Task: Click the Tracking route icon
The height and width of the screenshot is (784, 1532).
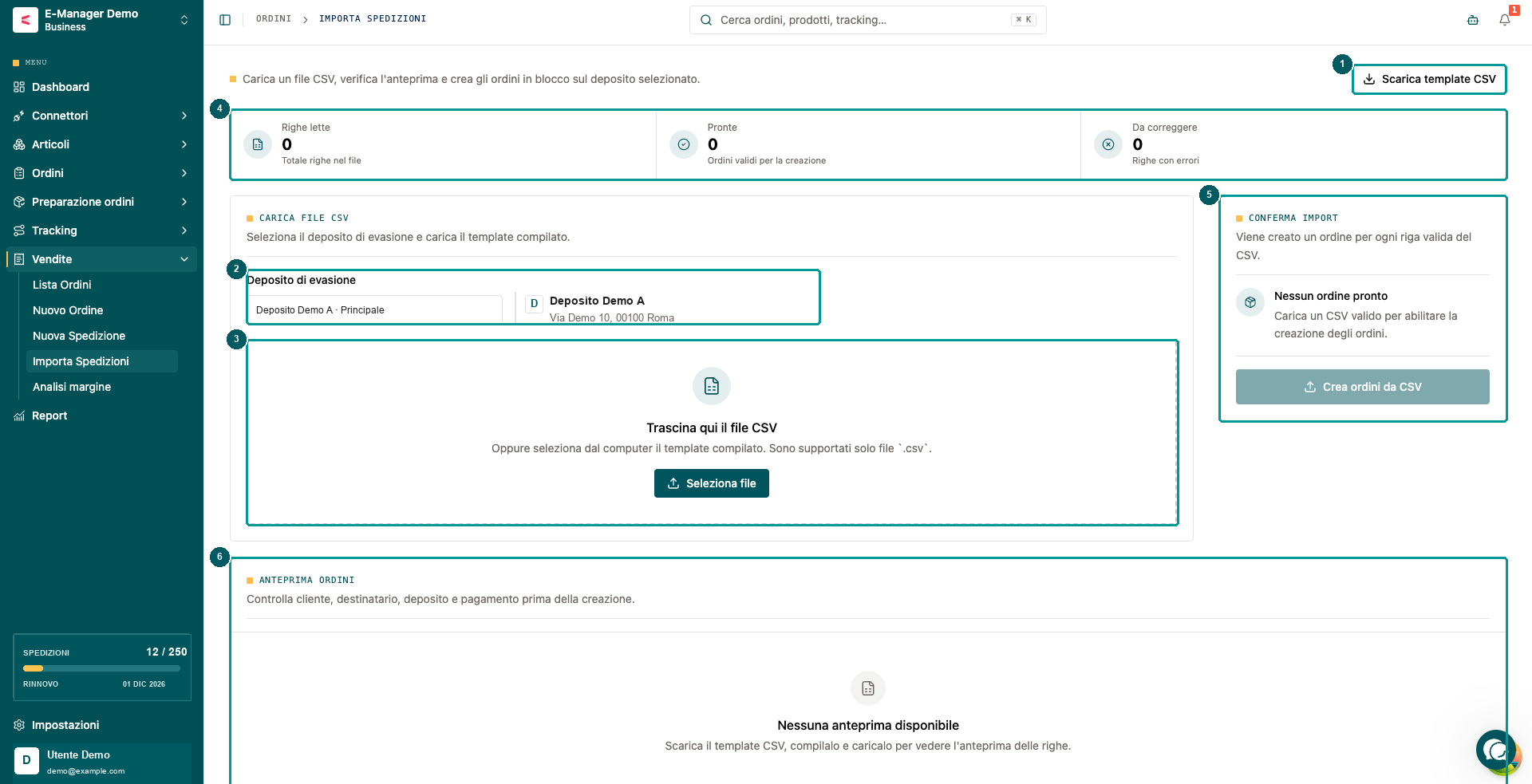Action: coord(19,230)
